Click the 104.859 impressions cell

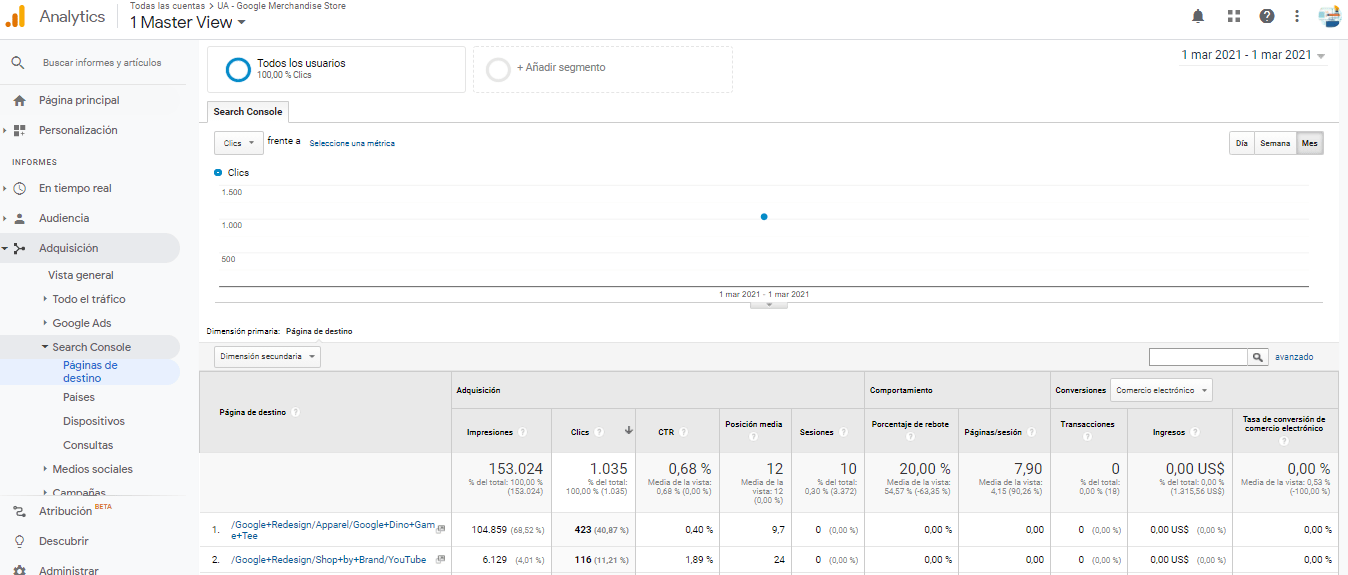pos(490,530)
